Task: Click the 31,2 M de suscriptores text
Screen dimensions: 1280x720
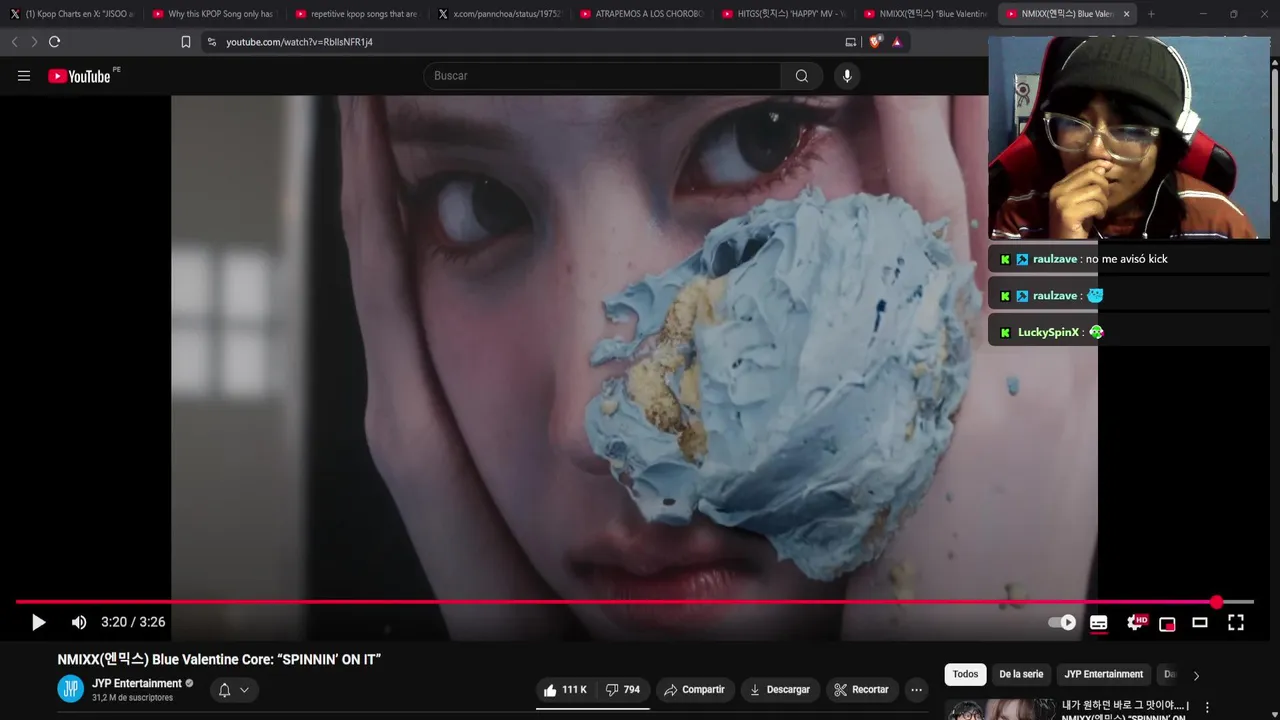Action: [132, 698]
